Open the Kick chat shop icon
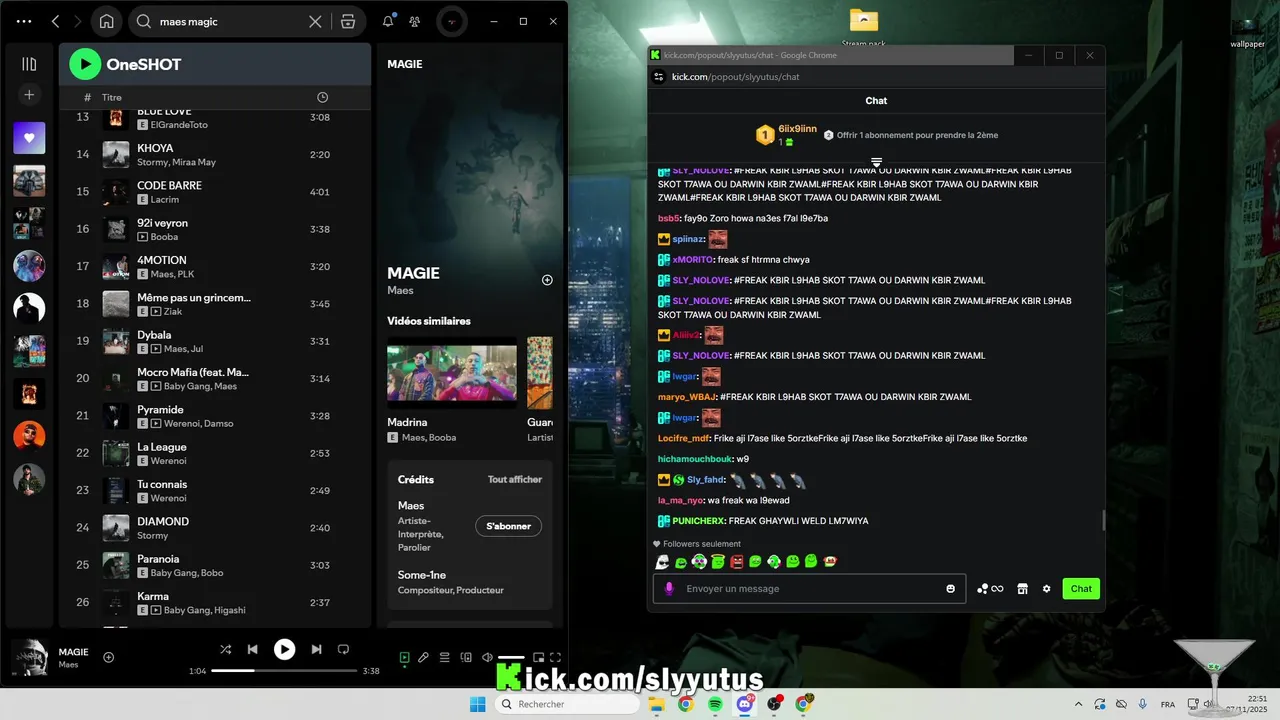The width and height of the screenshot is (1280, 720). (1022, 589)
